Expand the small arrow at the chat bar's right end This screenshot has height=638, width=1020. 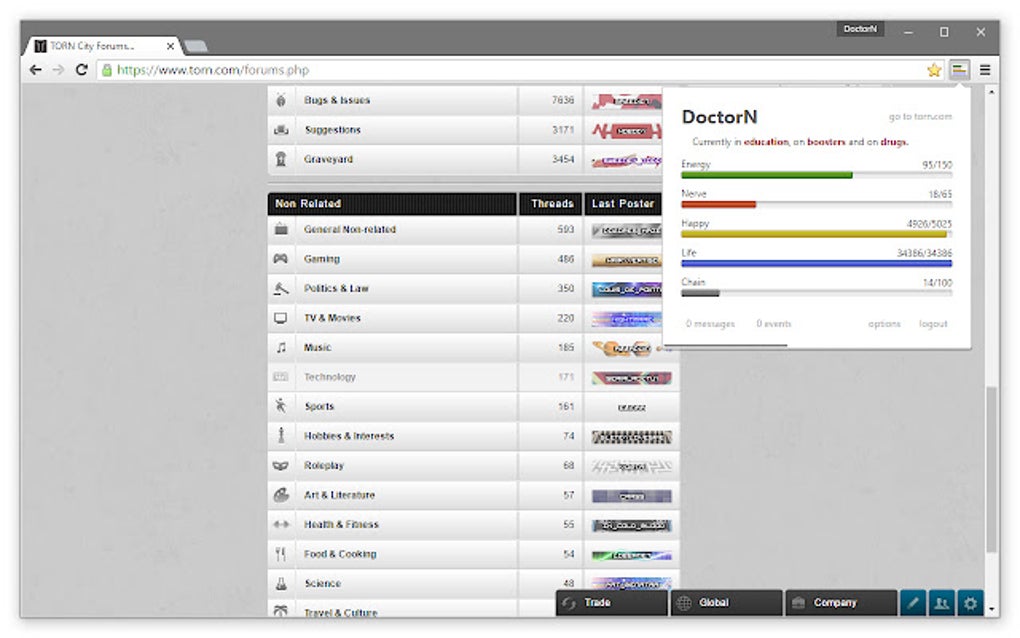(x=992, y=610)
